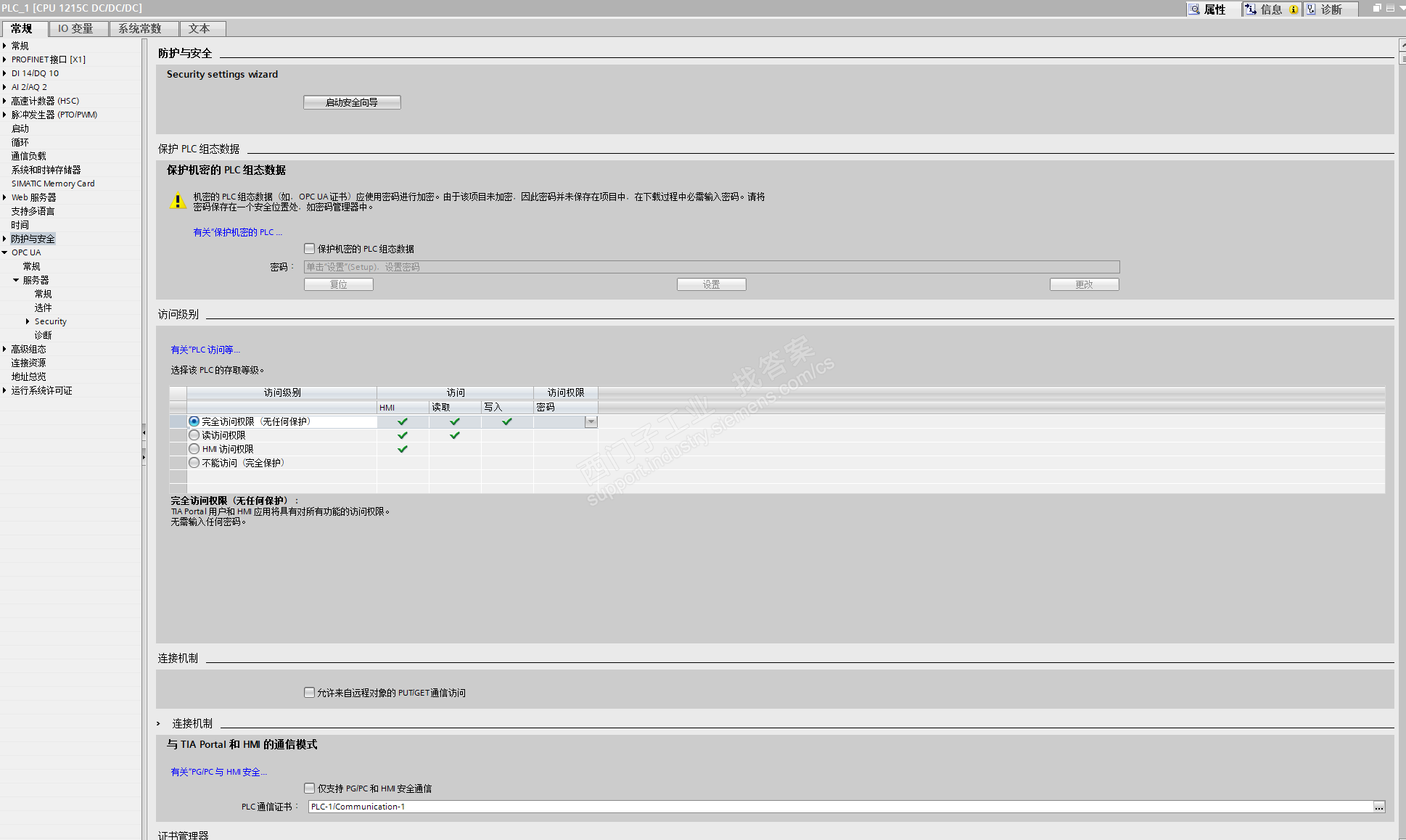The image size is (1406, 840).
Task: Click the 启动安全向导 button
Action: click(x=352, y=102)
